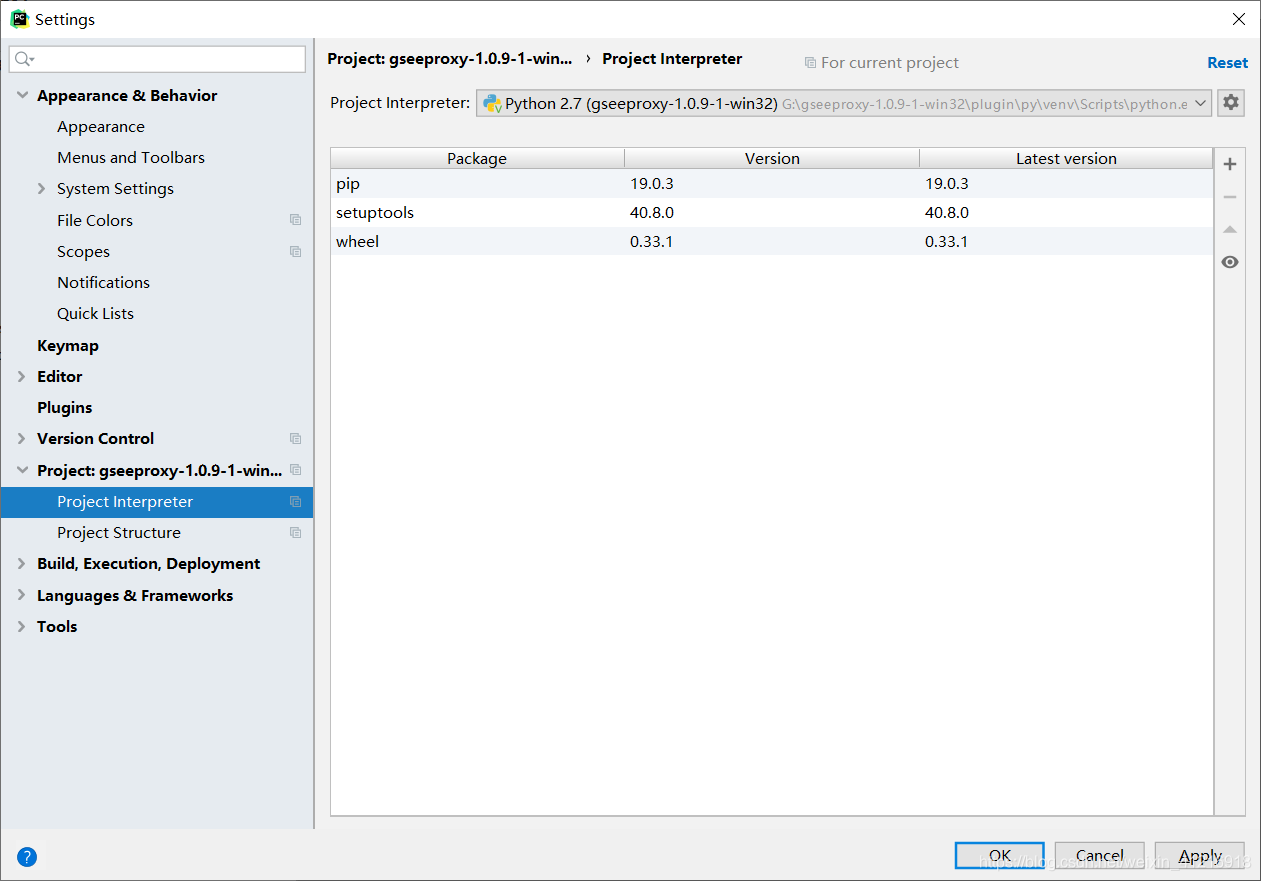Select Appearance settings page
The height and width of the screenshot is (881, 1261).
coord(101,127)
